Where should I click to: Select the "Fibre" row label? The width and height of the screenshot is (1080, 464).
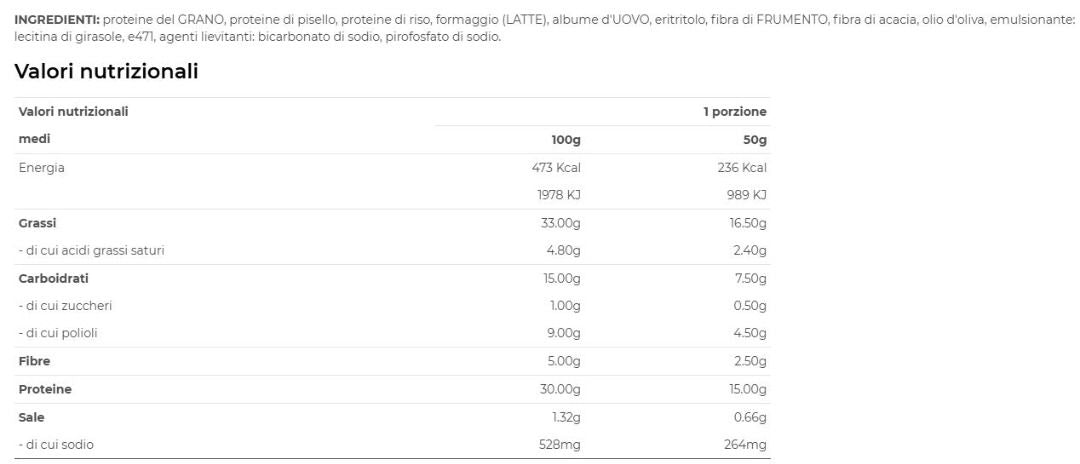click(35, 361)
